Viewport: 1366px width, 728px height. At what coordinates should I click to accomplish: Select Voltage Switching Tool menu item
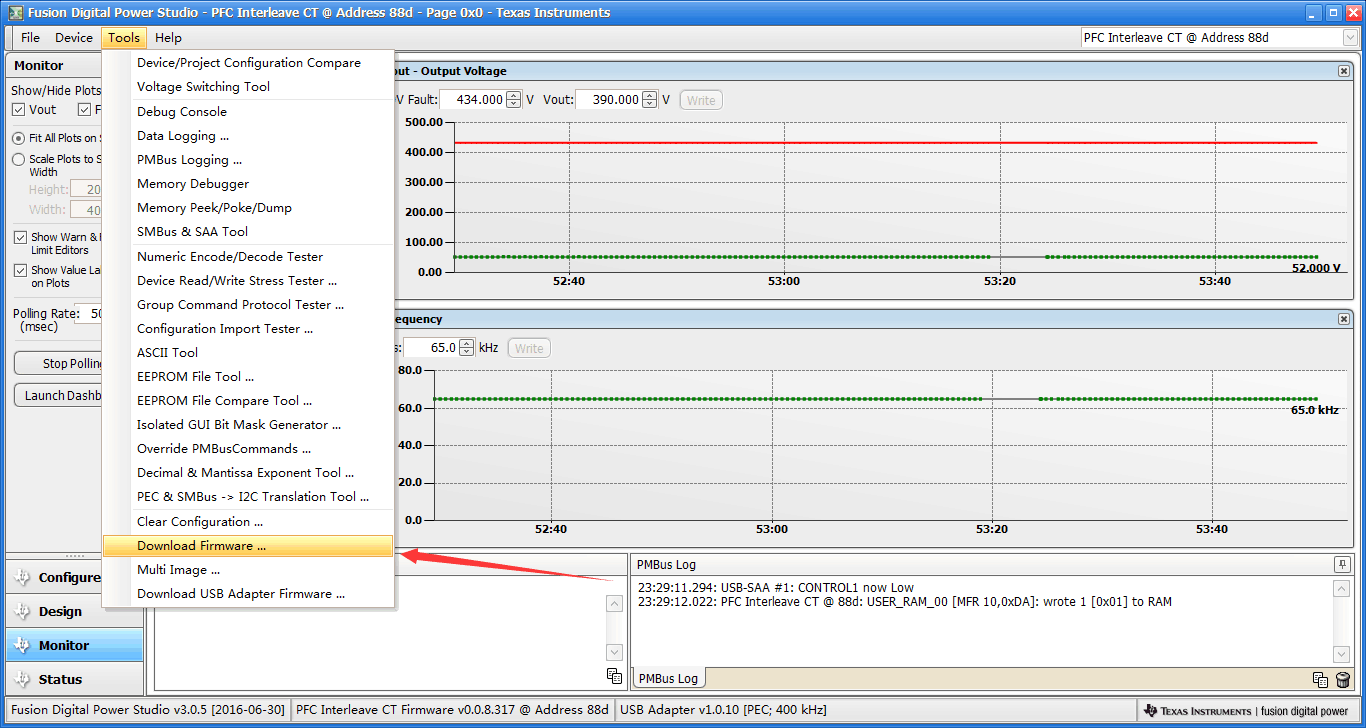pos(248,87)
